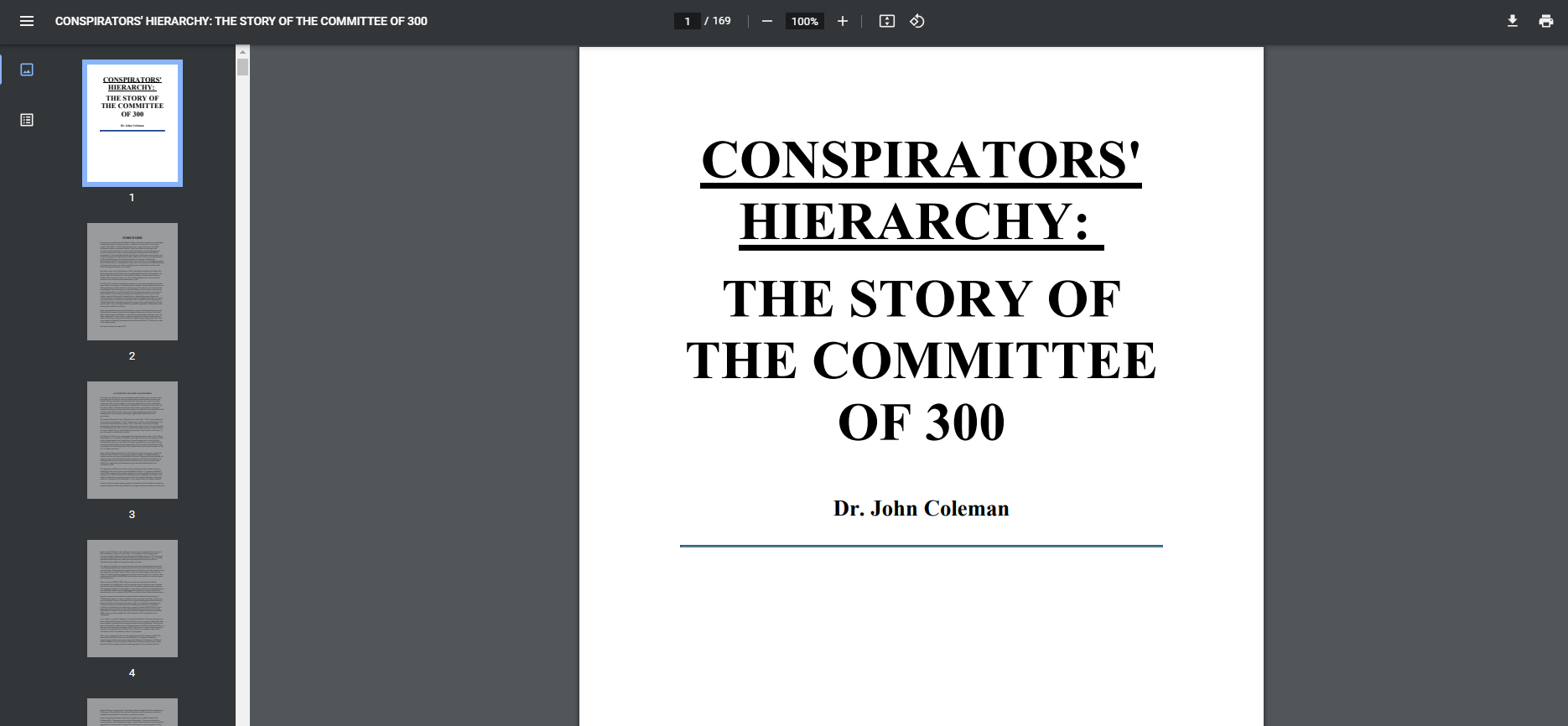Click the 'THE STORY OF' title line
This screenshot has width=1568, height=726.
(x=922, y=298)
